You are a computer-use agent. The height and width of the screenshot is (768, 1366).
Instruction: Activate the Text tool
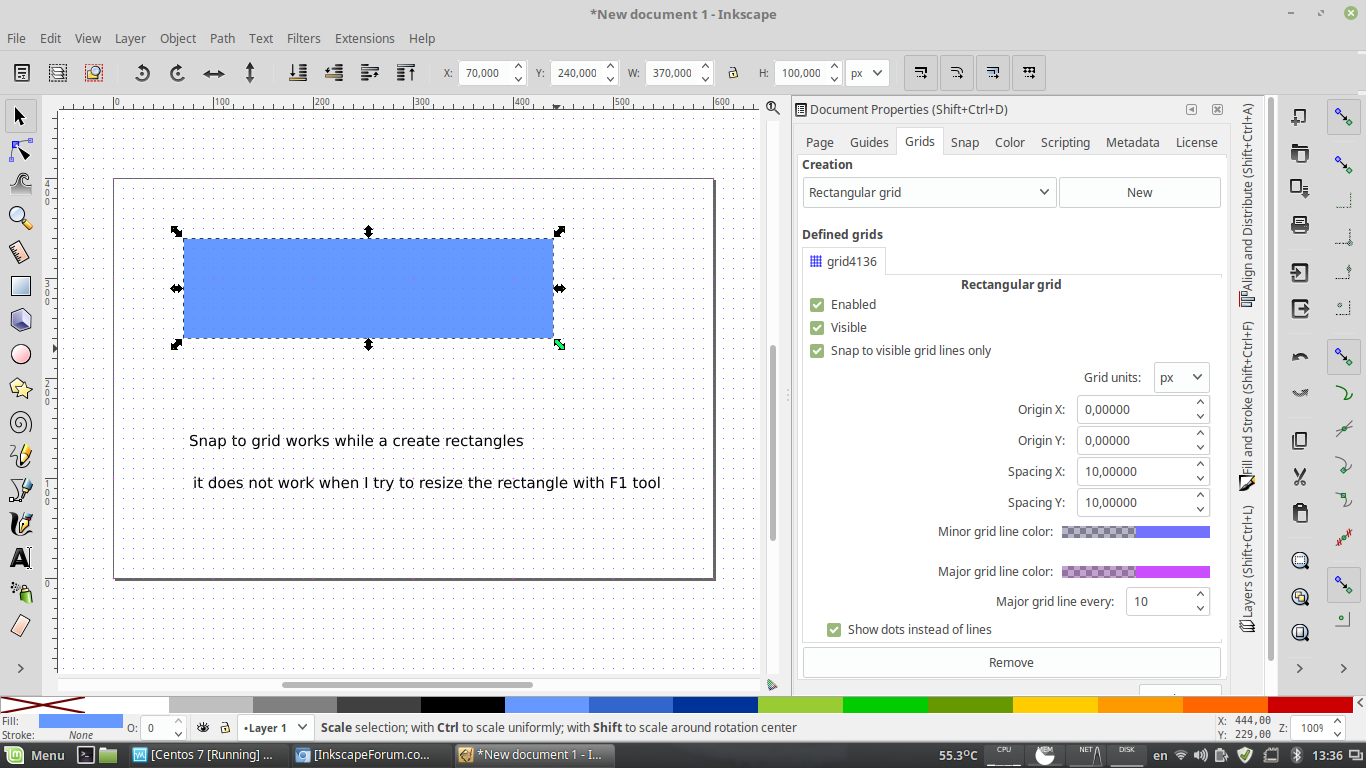coord(20,557)
